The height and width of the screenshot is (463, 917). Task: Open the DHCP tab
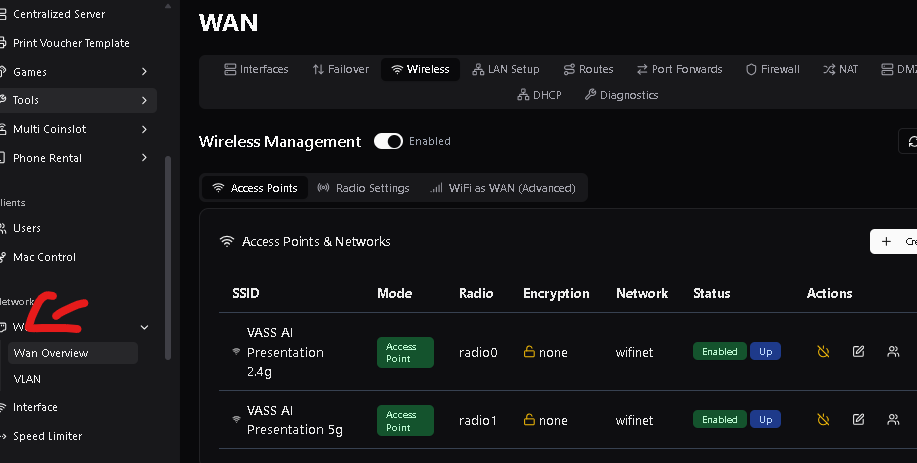539,95
